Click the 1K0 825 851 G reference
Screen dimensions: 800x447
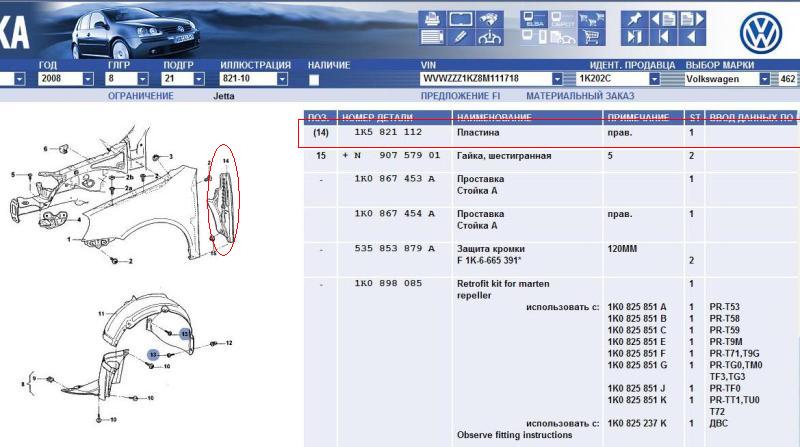coord(637,365)
